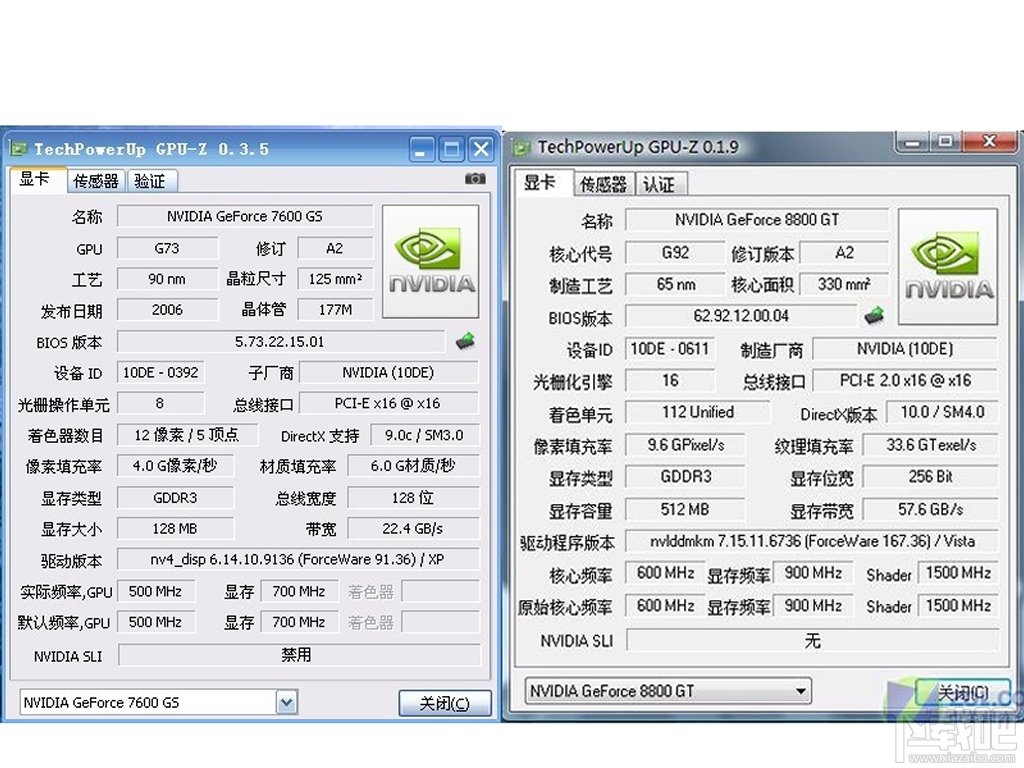The image size is (1024, 768).
Task: Click the camera screenshot icon in GPU-Z 0.3.5
Action: coord(475,179)
